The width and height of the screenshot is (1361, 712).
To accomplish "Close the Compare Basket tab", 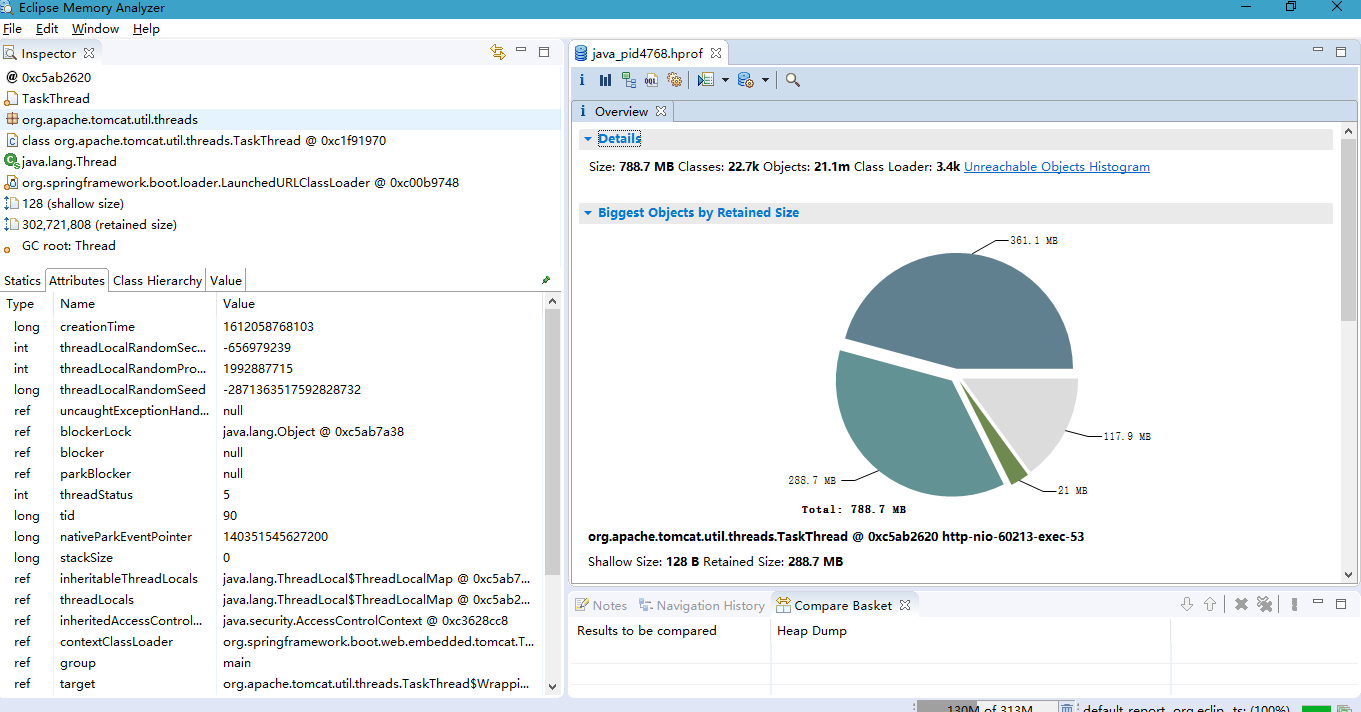I will [905, 605].
